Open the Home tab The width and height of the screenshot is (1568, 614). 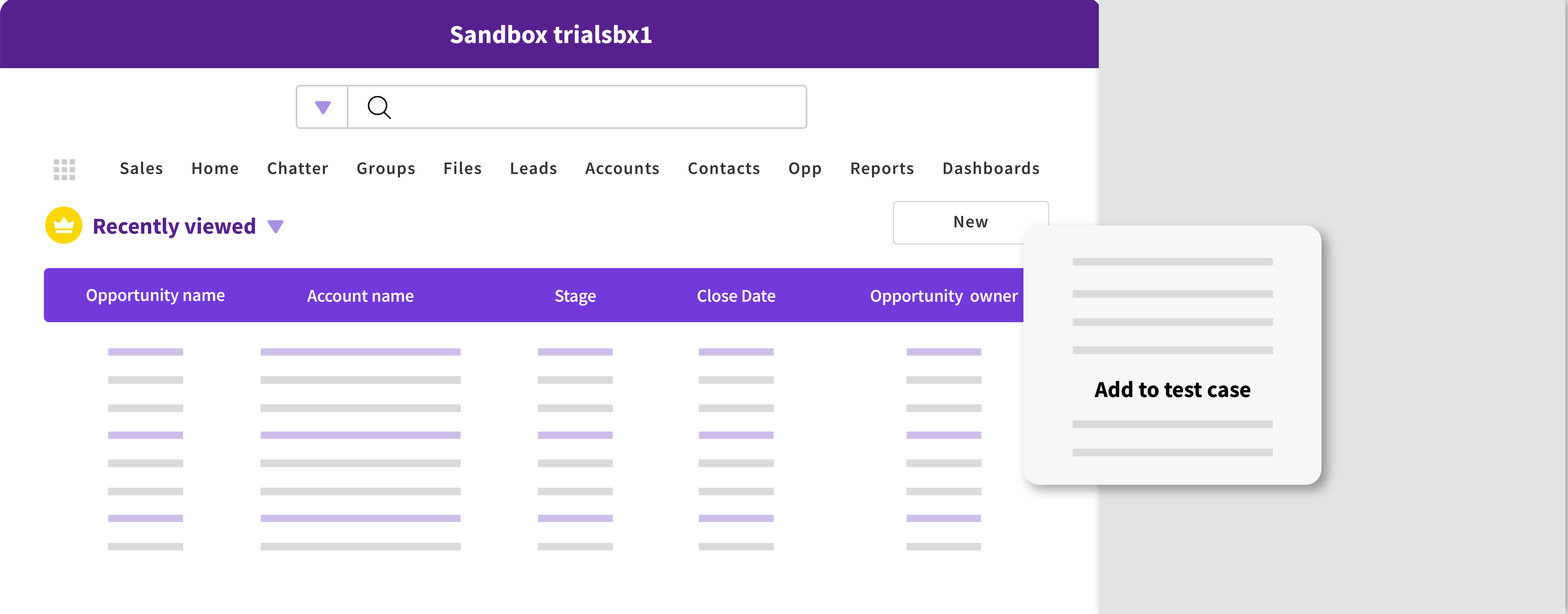(215, 169)
